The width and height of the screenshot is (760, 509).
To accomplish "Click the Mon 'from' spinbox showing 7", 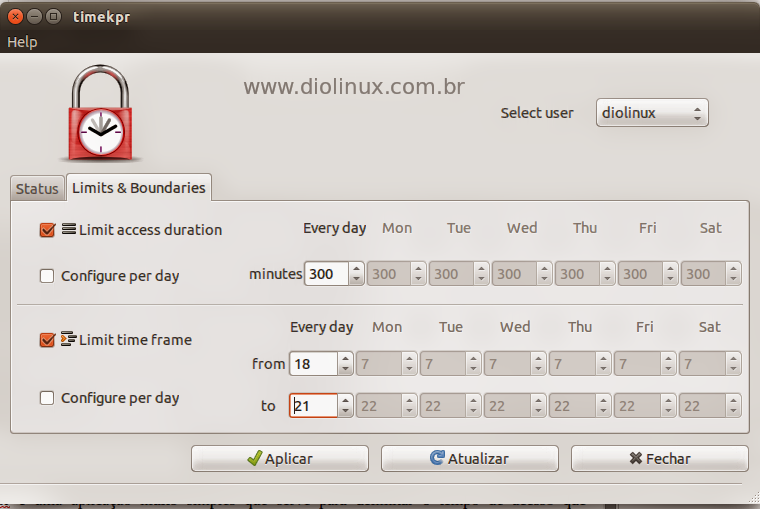I will [386, 364].
